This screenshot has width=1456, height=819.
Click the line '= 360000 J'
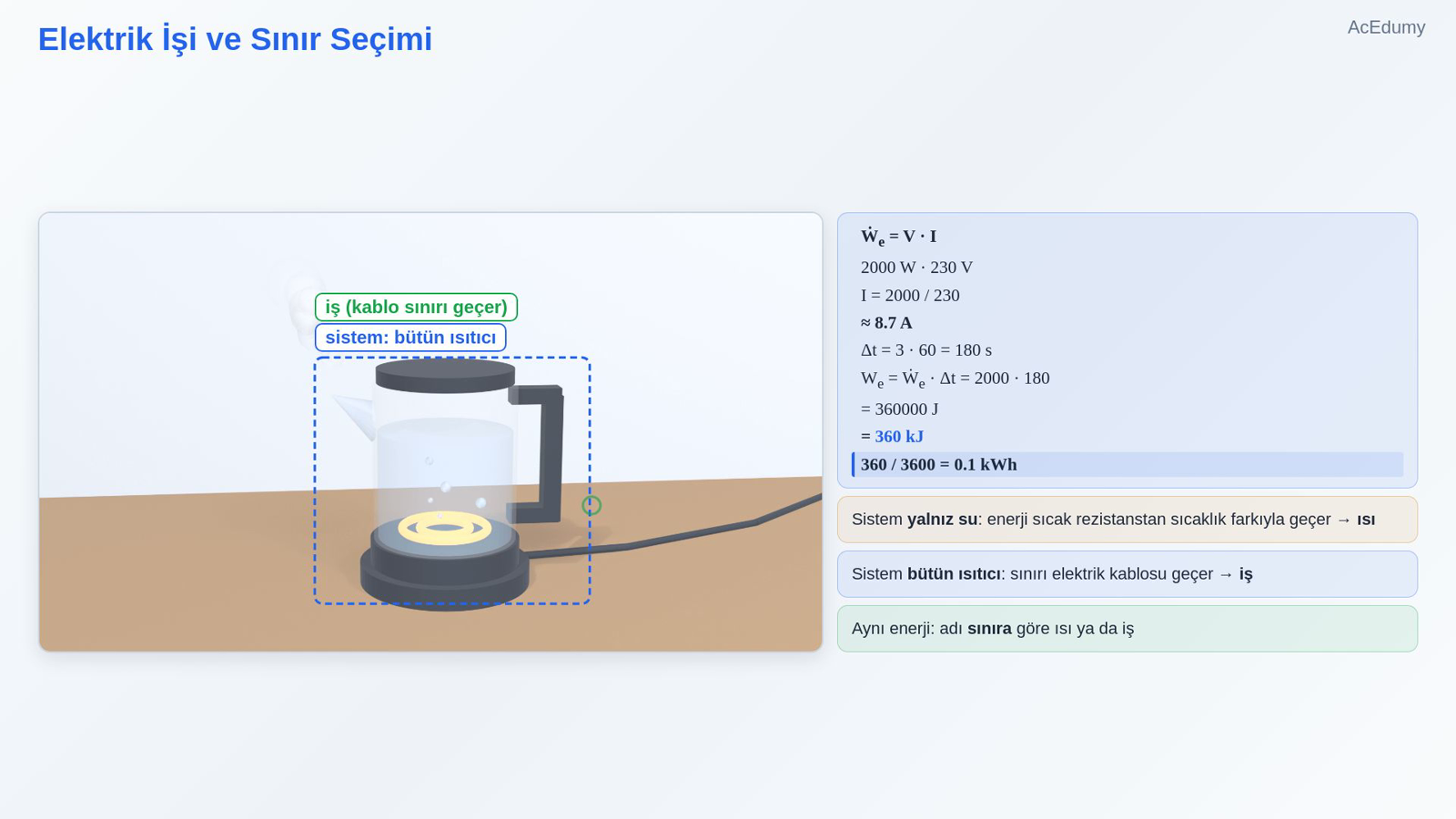[899, 409]
